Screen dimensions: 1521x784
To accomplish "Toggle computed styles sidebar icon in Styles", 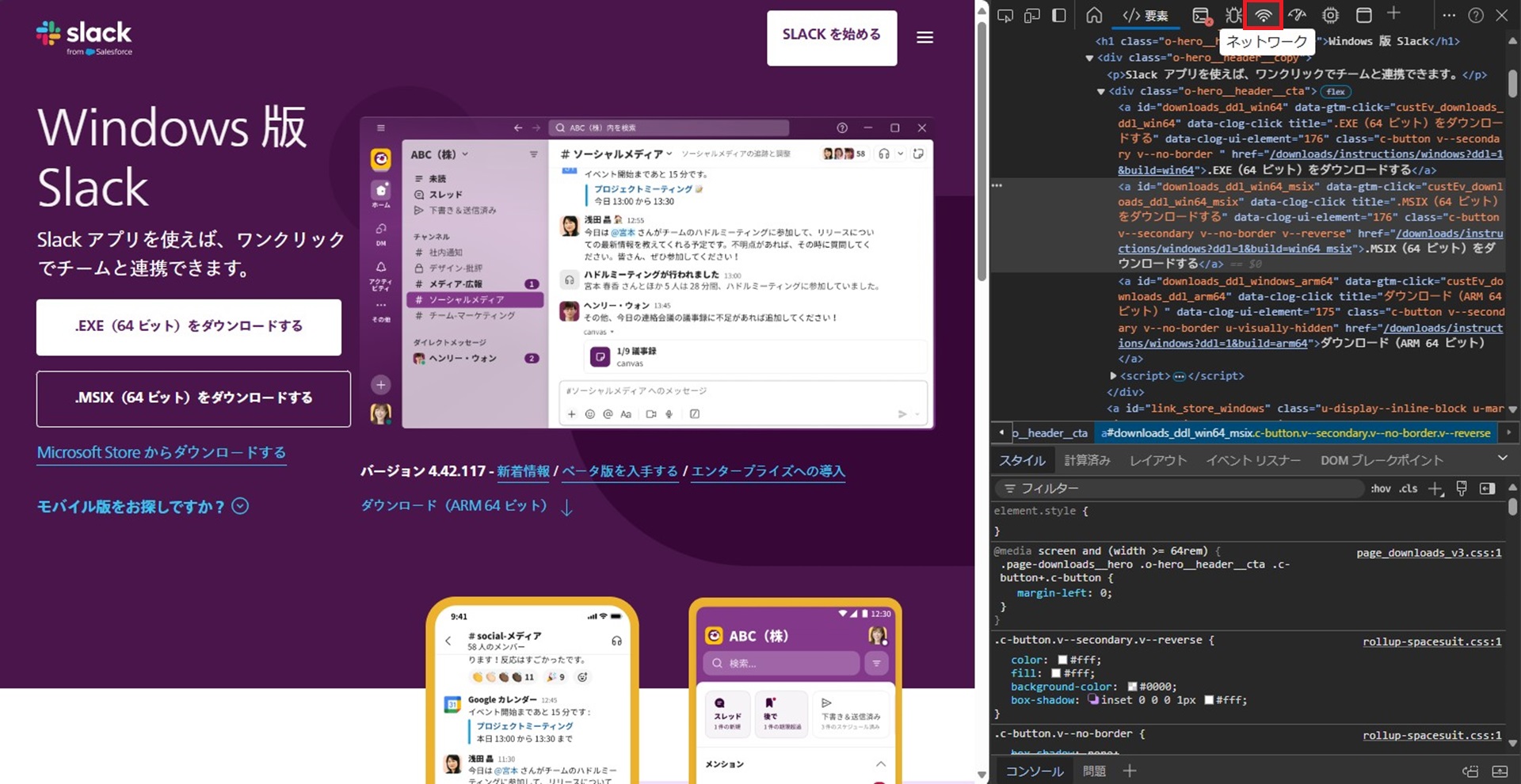I will coord(1487,489).
